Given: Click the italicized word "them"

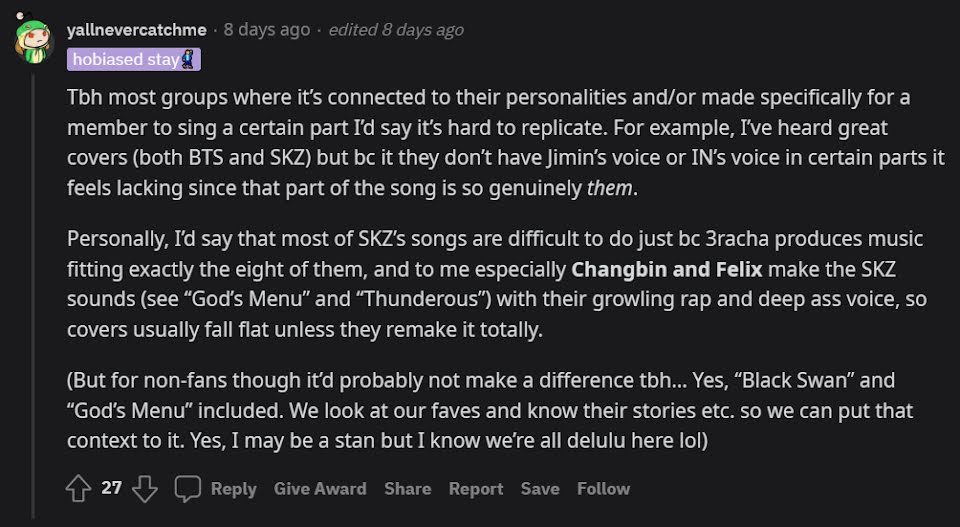Looking at the screenshot, I should [x=611, y=187].
